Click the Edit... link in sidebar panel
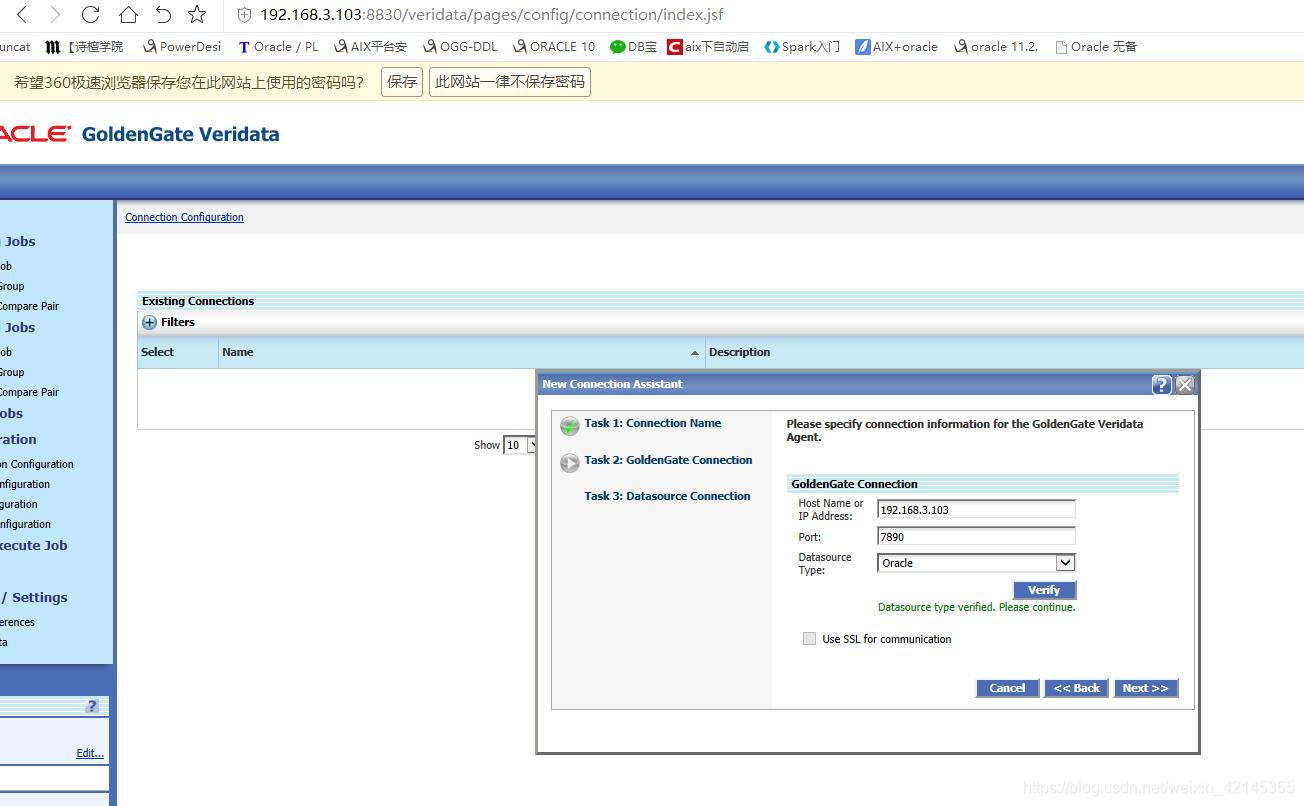This screenshot has height=806, width=1304. pos(90,753)
